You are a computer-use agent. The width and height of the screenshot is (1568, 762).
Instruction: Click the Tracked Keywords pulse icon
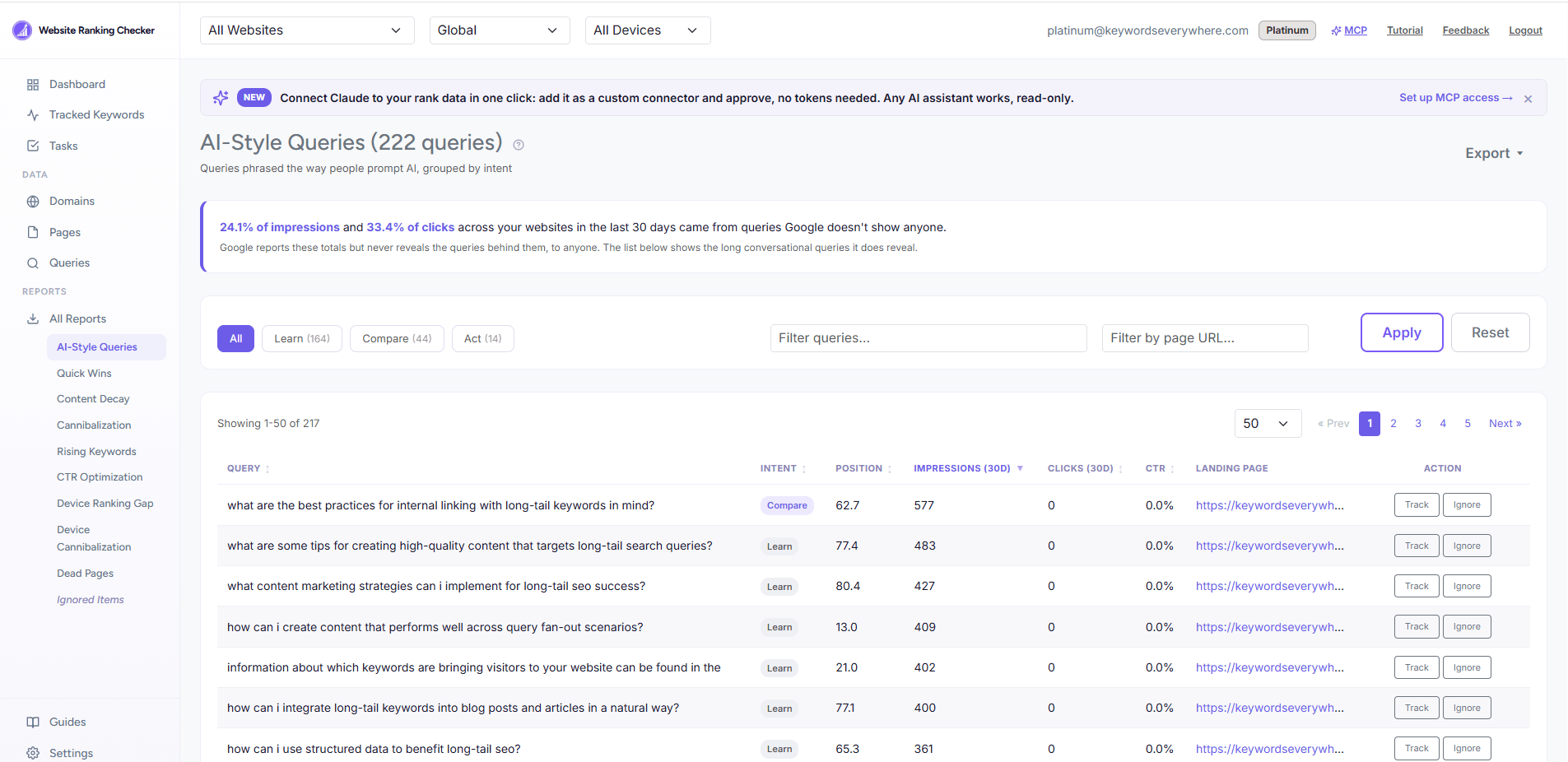point(33,115)
